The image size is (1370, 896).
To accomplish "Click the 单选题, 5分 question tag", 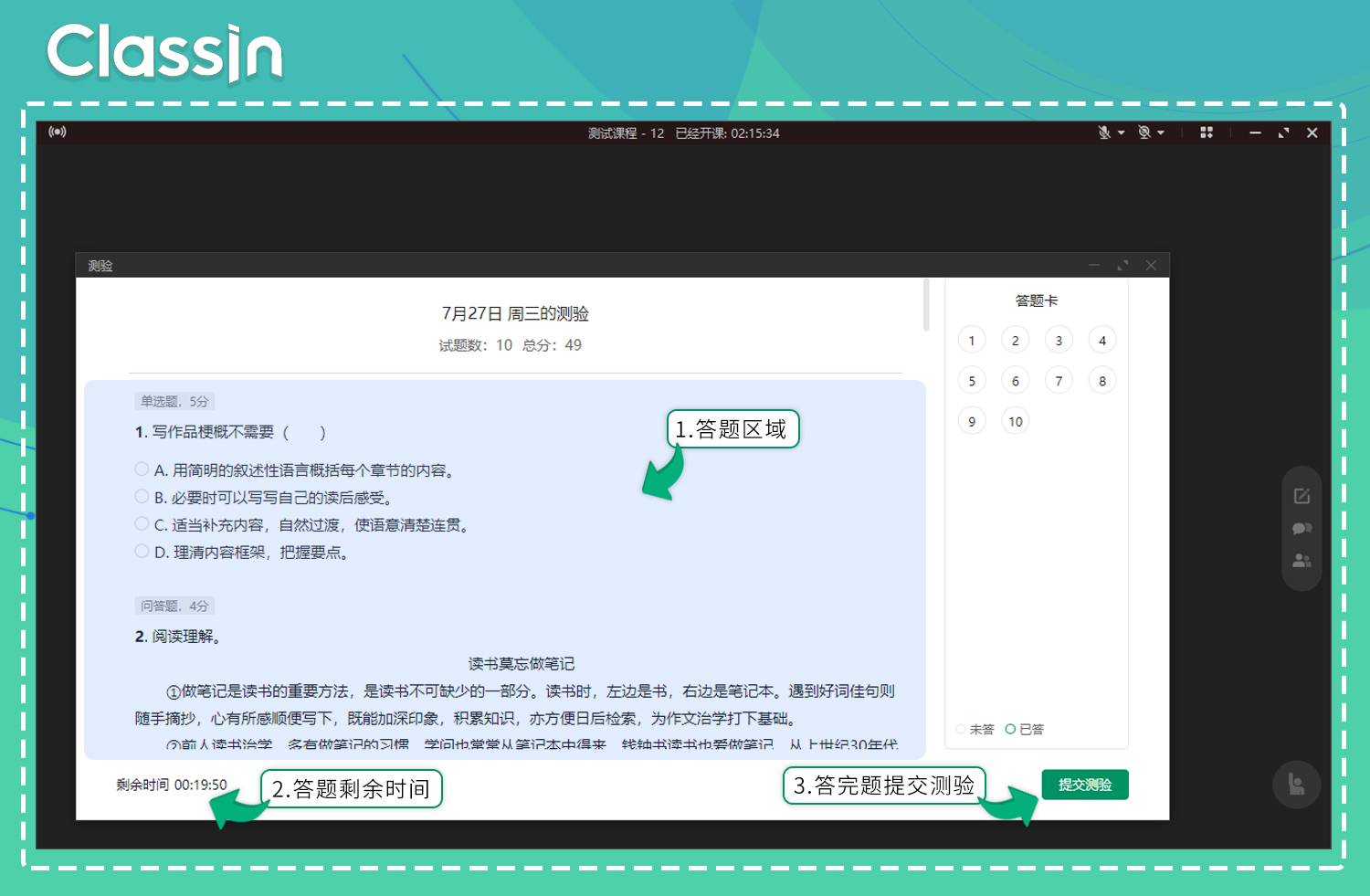I will (x=174, y=401).
